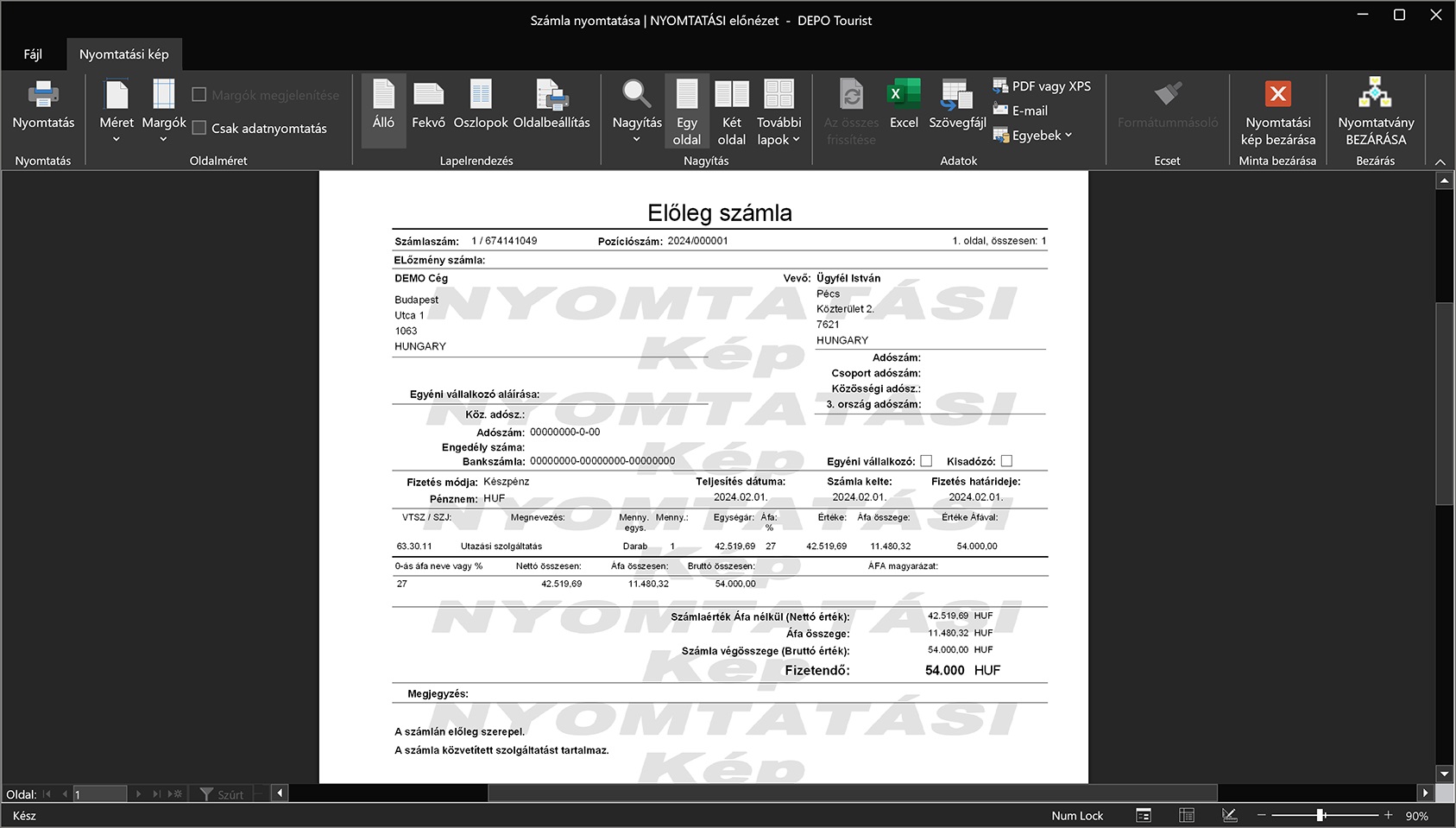Enable Csak adatnyomtatás checkbox
Screen dimensions: 1456x828
click(199, 128)
